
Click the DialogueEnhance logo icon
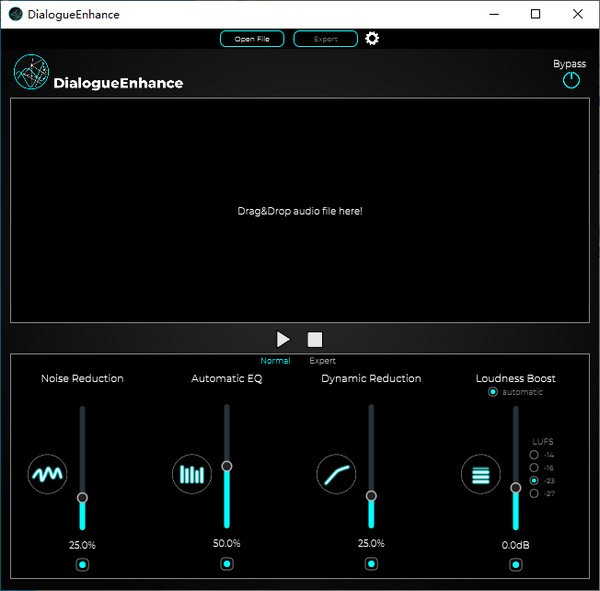(31, 72)
